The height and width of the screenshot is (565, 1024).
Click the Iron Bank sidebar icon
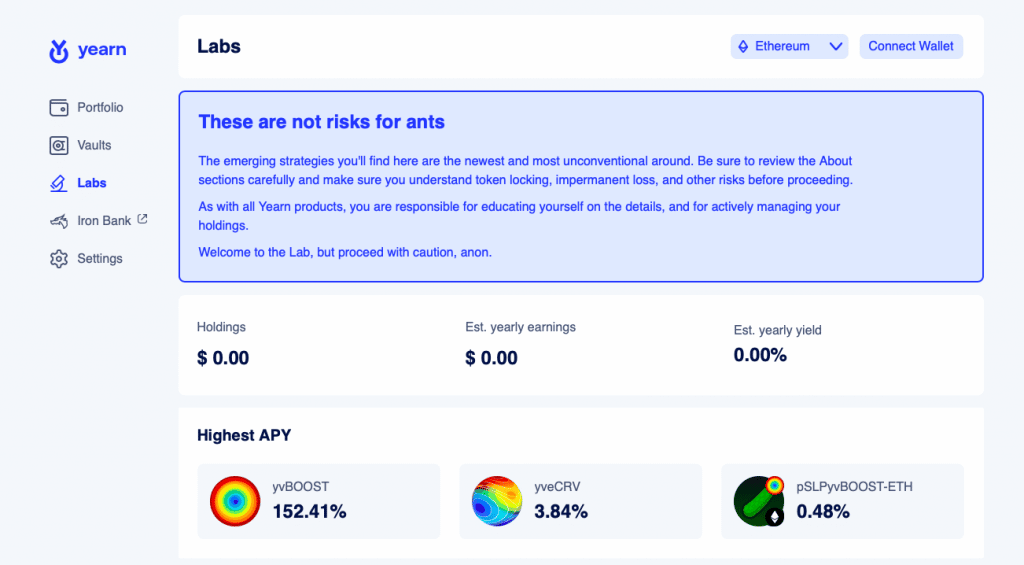point(59,221)
